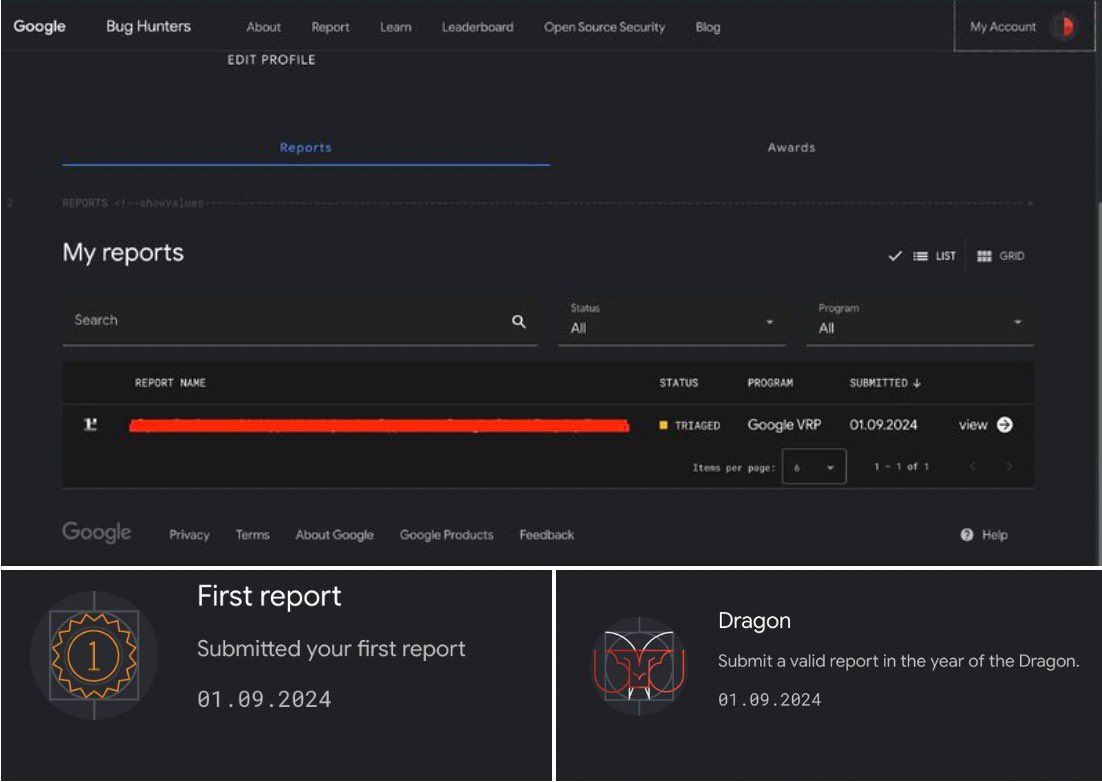Open the About Google footer link

click(x=335, y=535)
